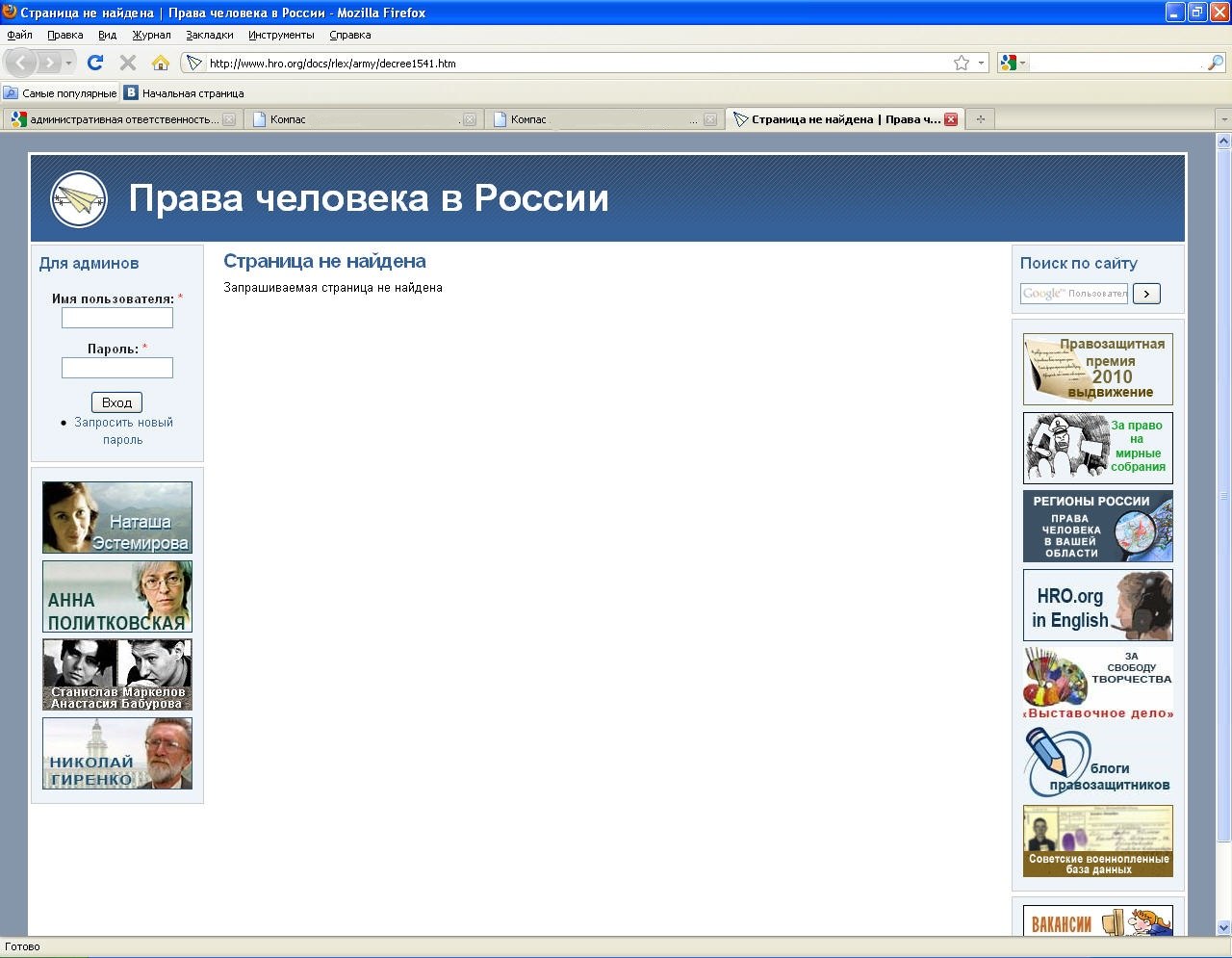Close the second 'Компас' tab

[710, 120]
